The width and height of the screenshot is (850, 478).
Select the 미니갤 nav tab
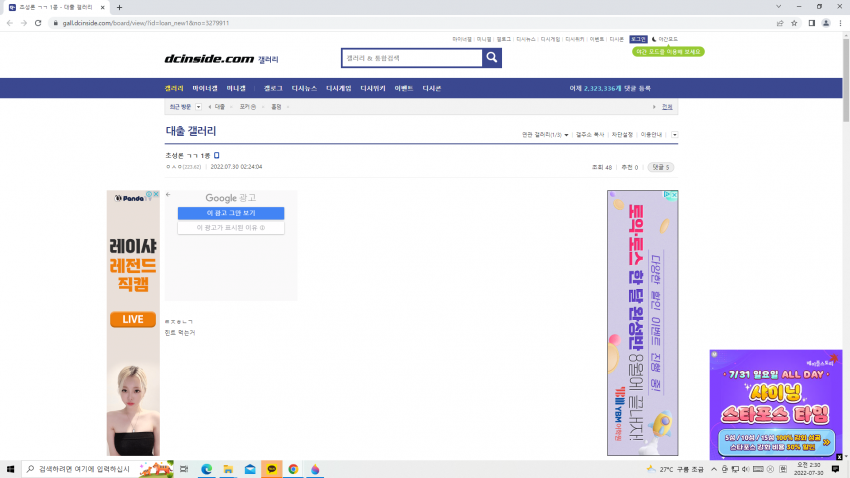click(x=236, y=88)
